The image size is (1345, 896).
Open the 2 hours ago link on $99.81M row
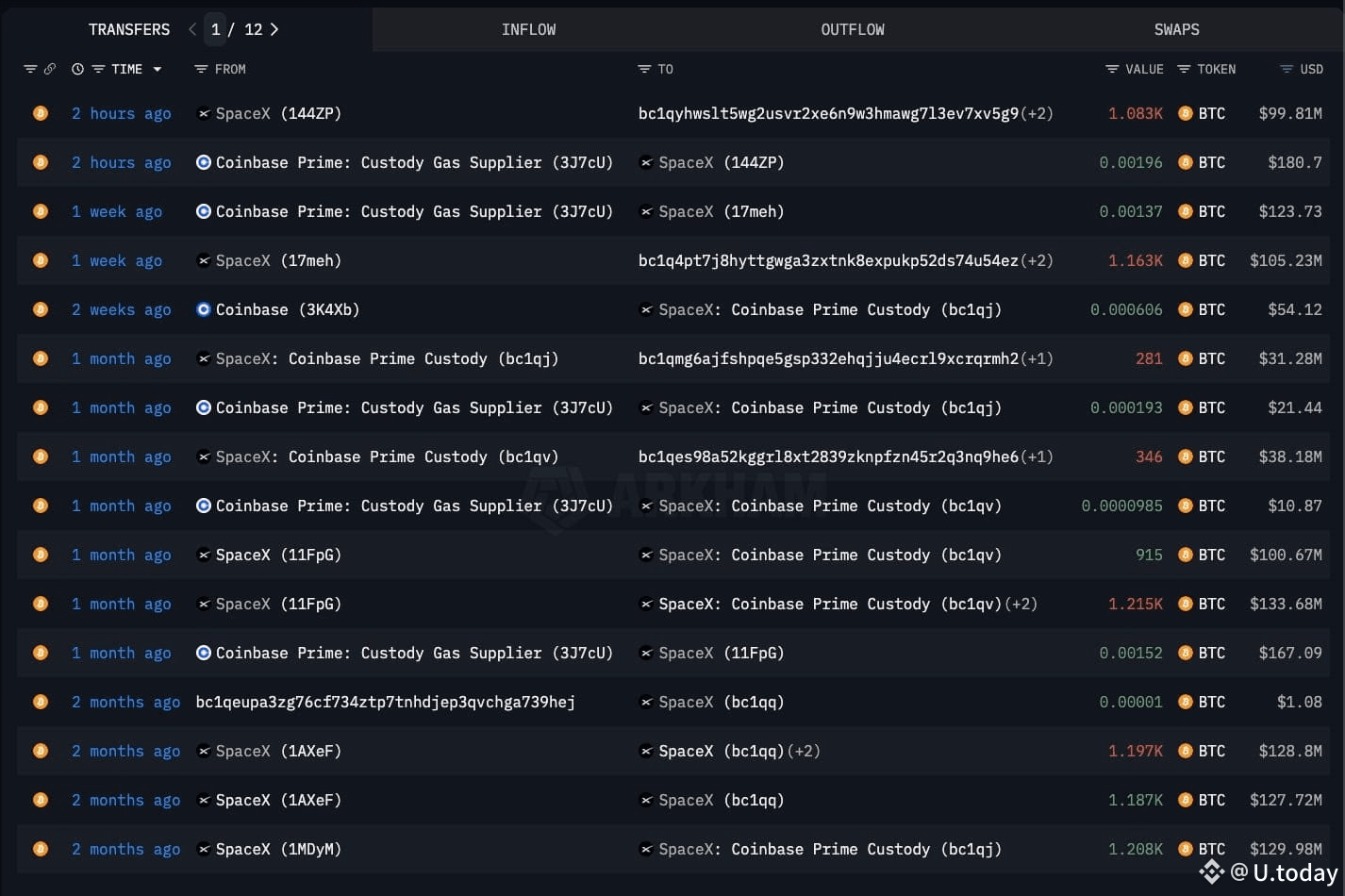pyautogui.click(x=122, y=113)
